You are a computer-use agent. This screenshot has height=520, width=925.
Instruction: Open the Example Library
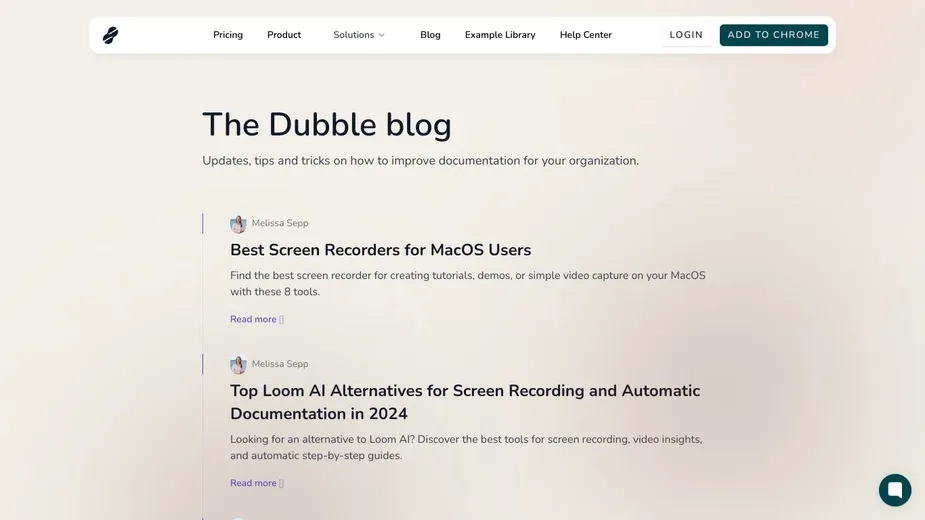(500, 35)
